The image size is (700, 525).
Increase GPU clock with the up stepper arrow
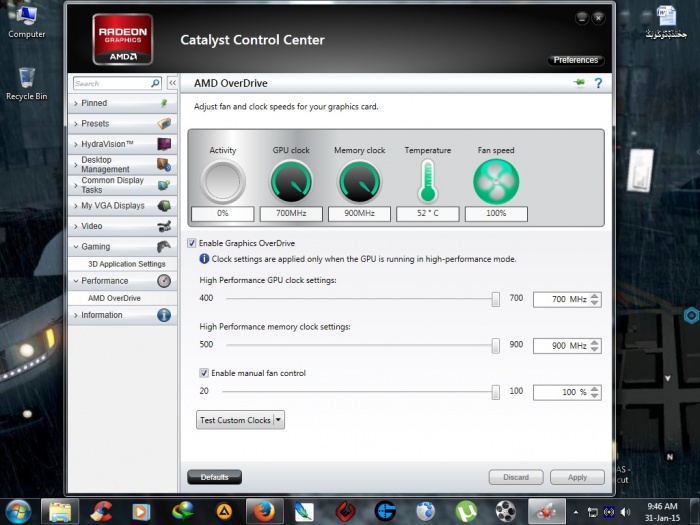coord(595,296)
